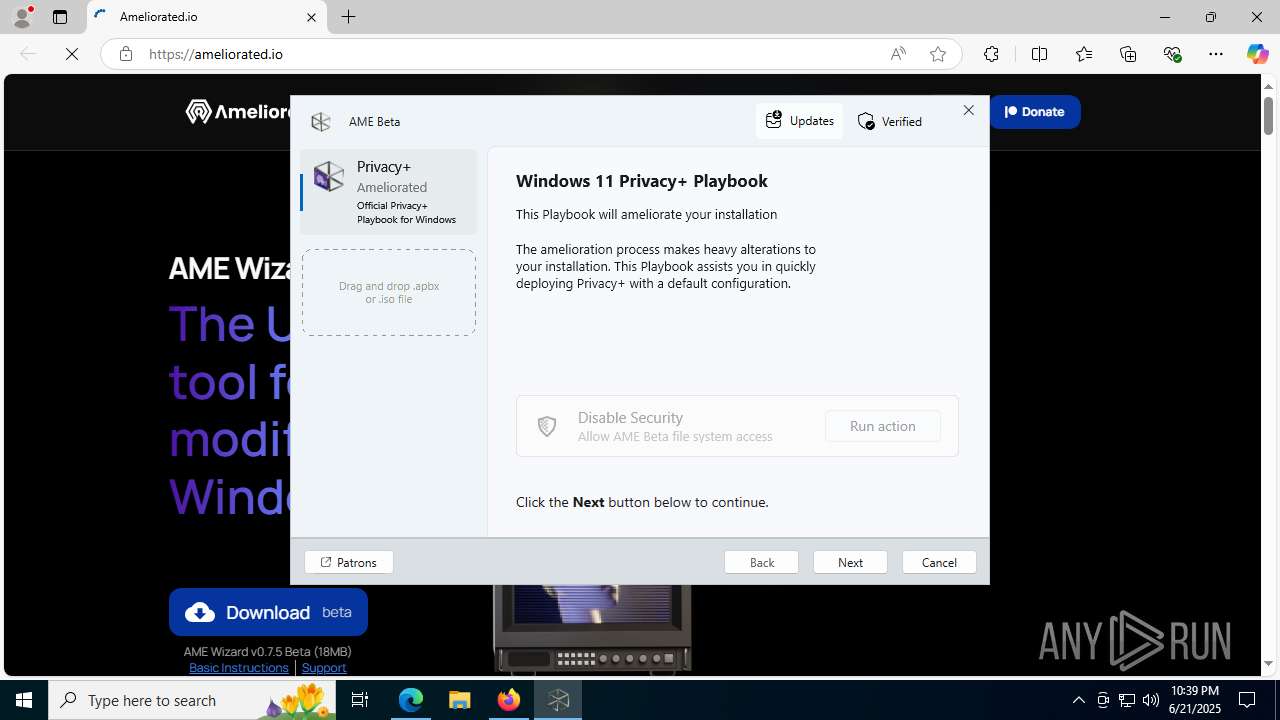This screenshot has height=720, width=1280.
Task: Click the AME Wizard taskbar icon
Action: click(558, 700)
